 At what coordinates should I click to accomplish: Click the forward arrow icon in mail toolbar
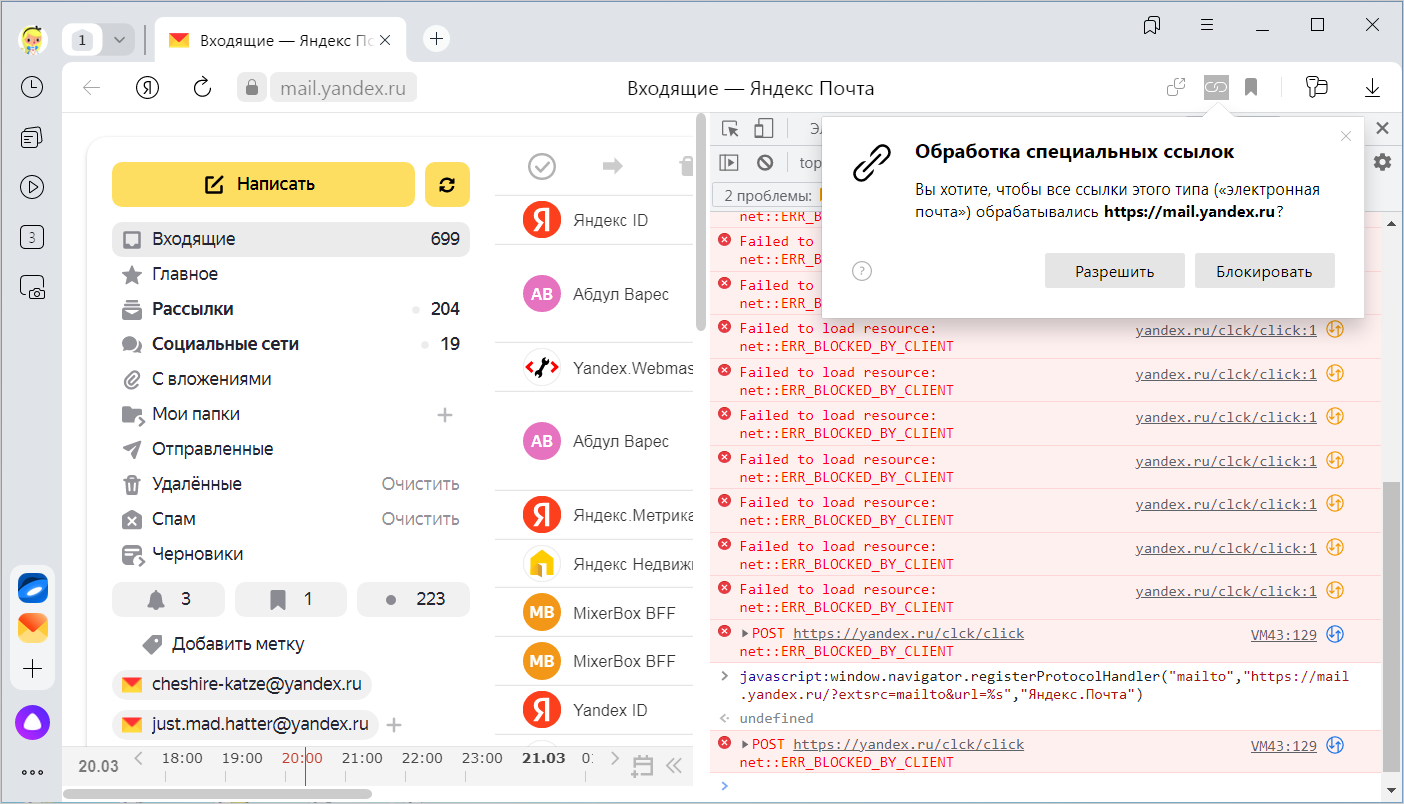pyautogui.click(x=613, y=166)
